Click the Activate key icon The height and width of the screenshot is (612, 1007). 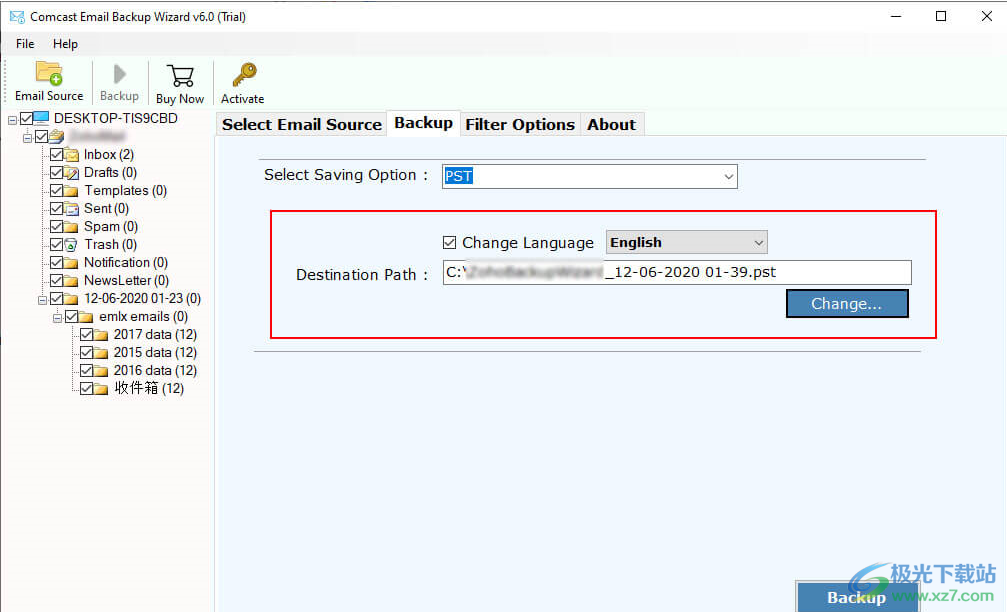(x=244, y=75)
